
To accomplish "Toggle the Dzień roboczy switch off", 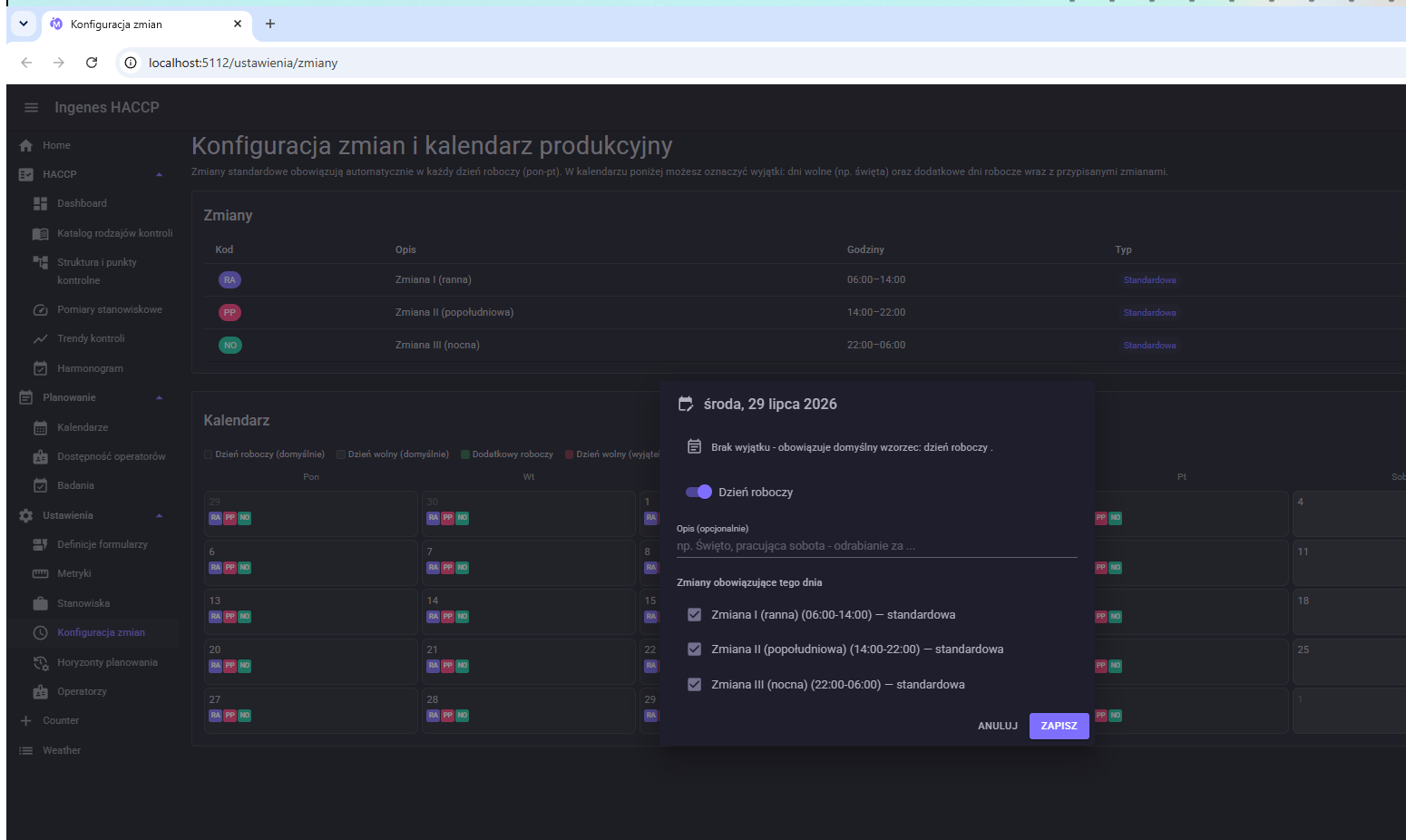I will [698, 492].
